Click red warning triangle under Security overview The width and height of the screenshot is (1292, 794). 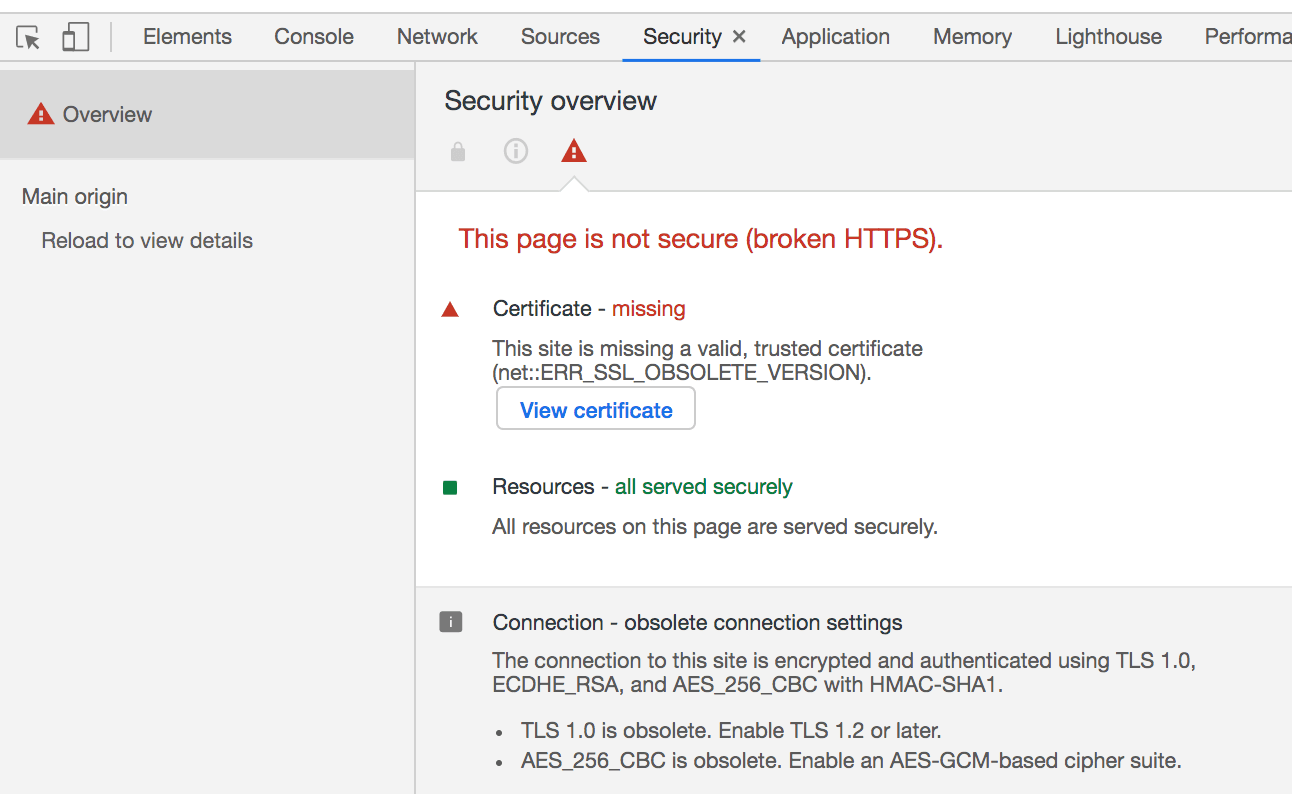pos(573,152)
